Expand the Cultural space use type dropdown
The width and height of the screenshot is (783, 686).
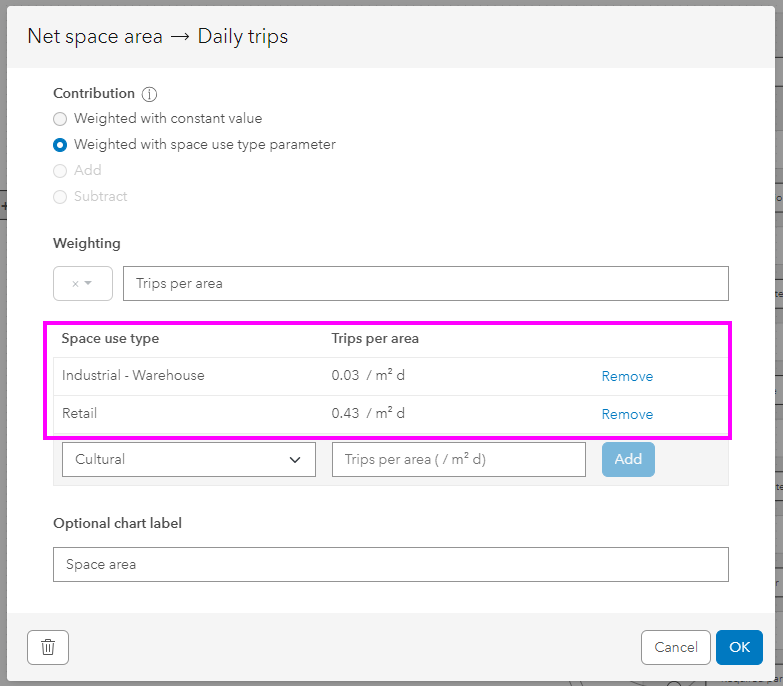[188, 459]
